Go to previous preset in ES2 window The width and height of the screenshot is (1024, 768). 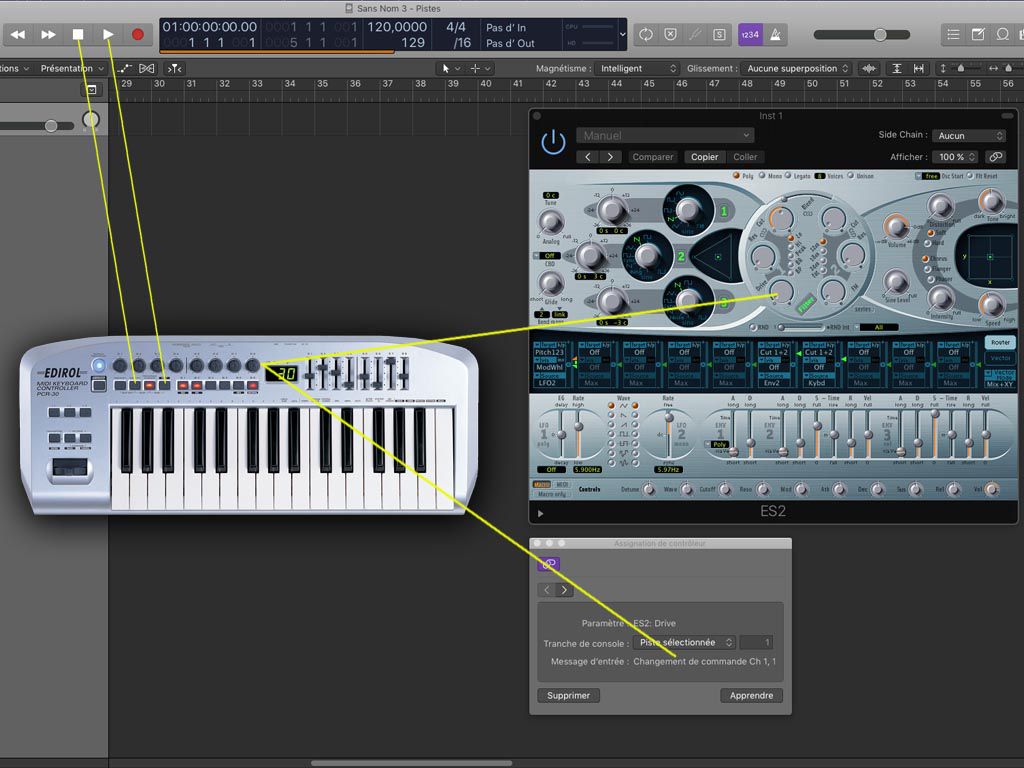(x=588, y=157)
